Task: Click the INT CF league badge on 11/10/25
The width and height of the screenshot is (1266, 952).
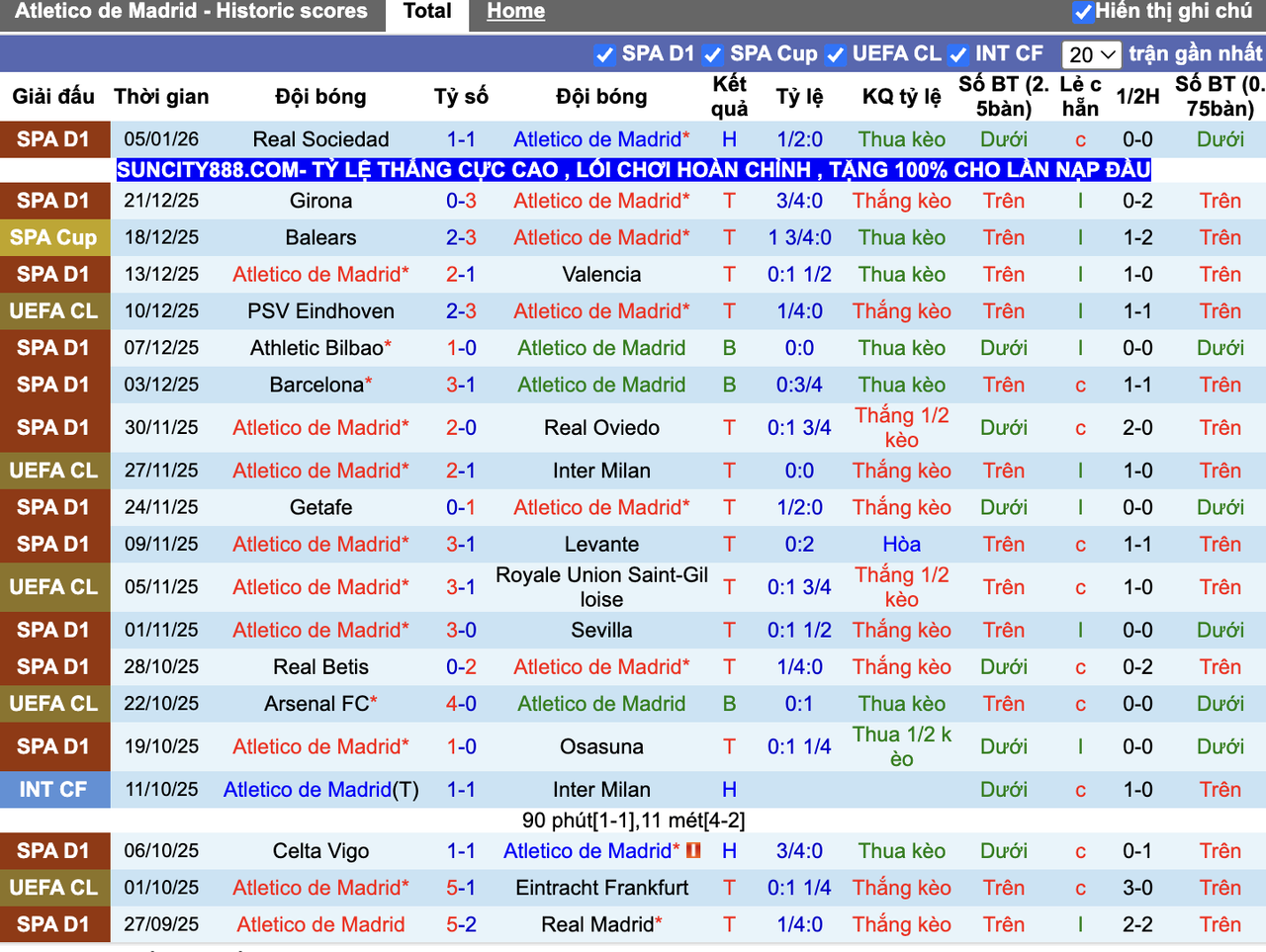Action: (54, 790)
